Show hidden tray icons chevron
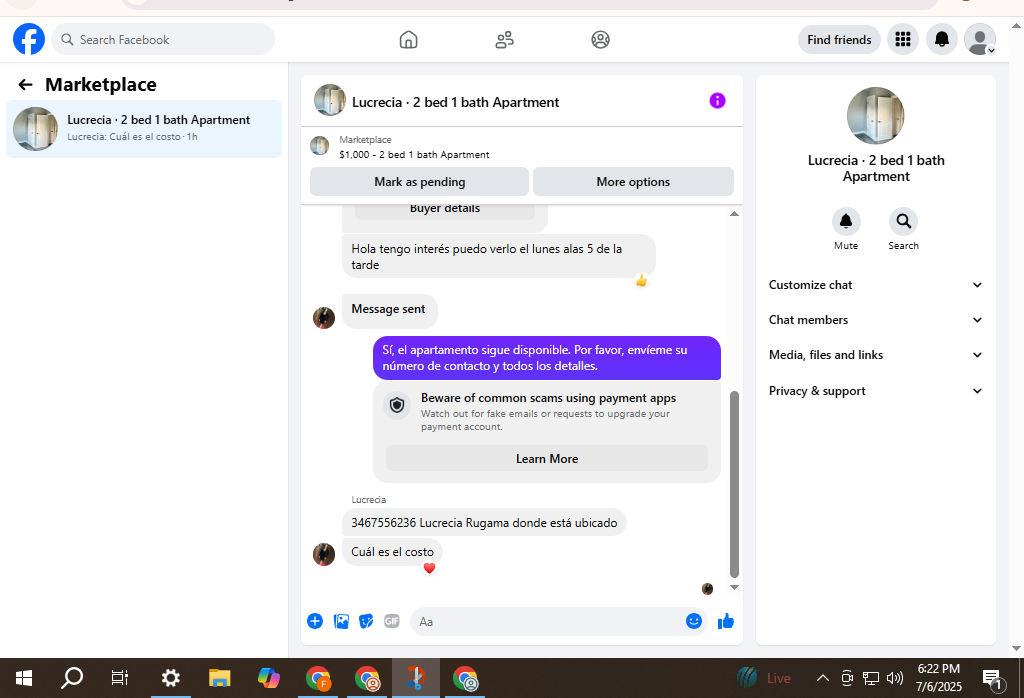The height and width of the screenshot is (698, 1024). pyautogui.click(x=823, y=678)
